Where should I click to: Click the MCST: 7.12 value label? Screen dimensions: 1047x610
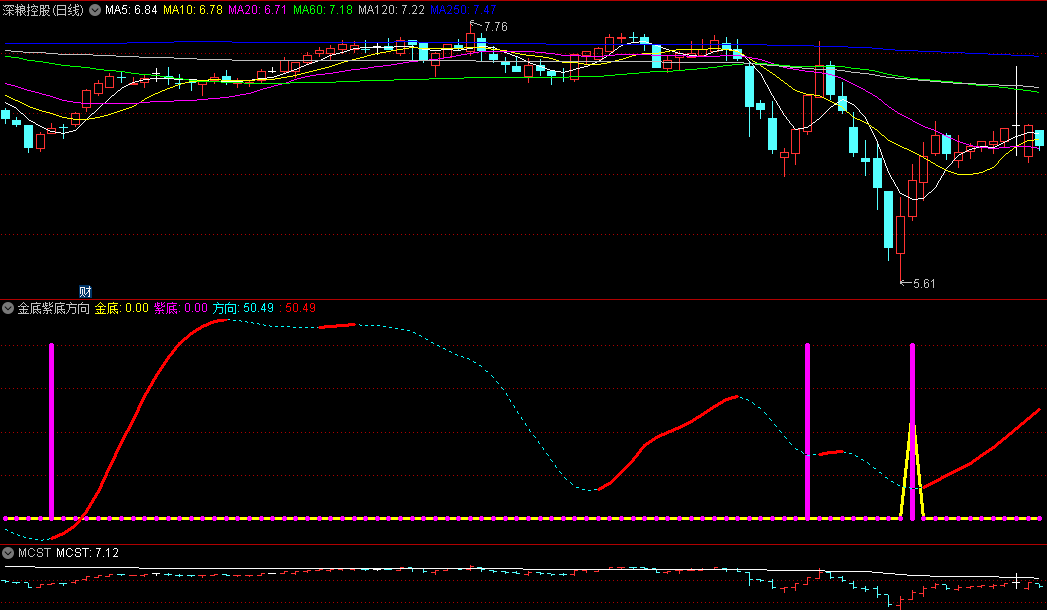(87, 553)
